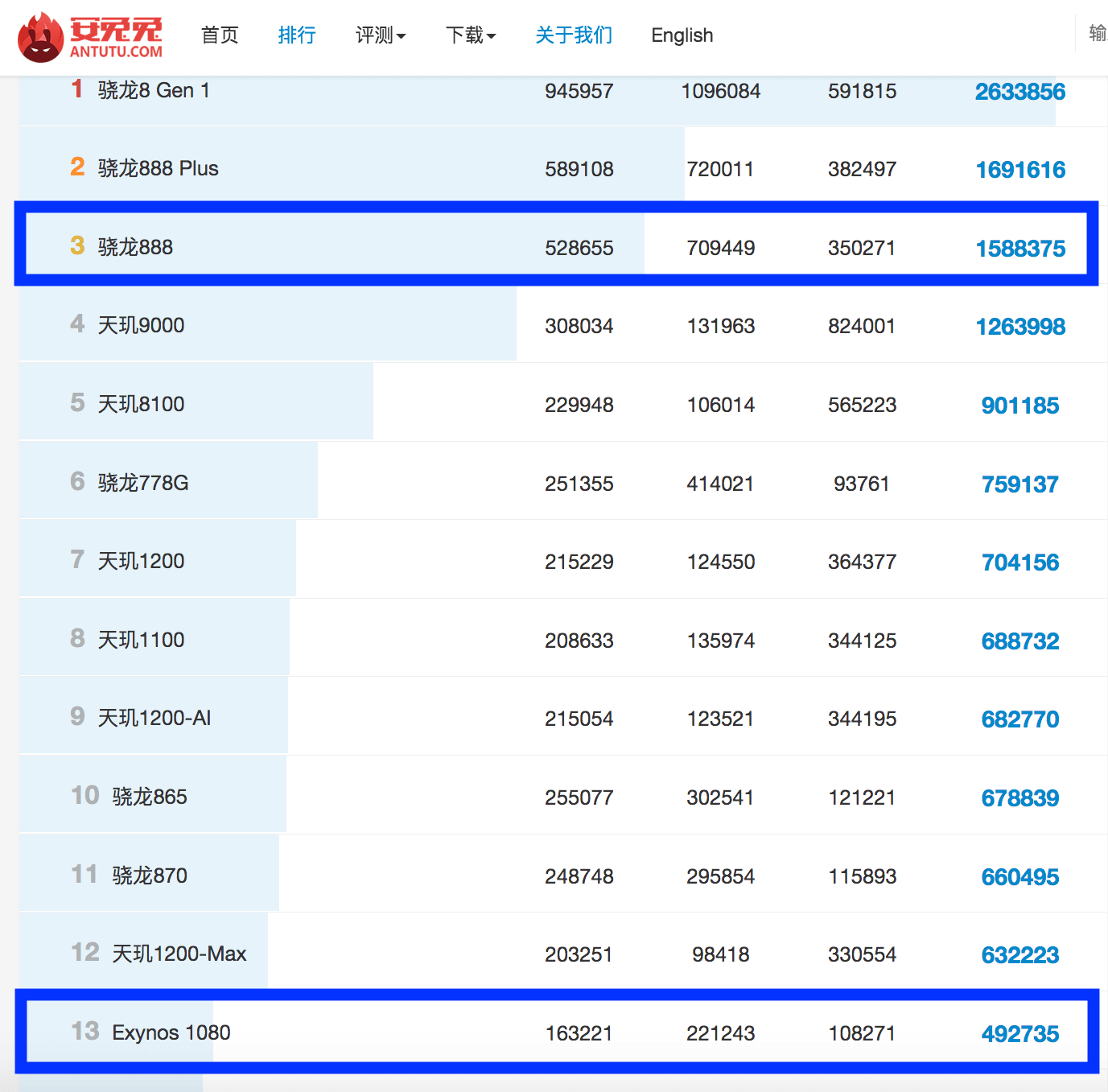Click value 382497 for 骁龙888 Plus
Image resolution: width=1108 pixels, height=1092 pixels.
863,169
